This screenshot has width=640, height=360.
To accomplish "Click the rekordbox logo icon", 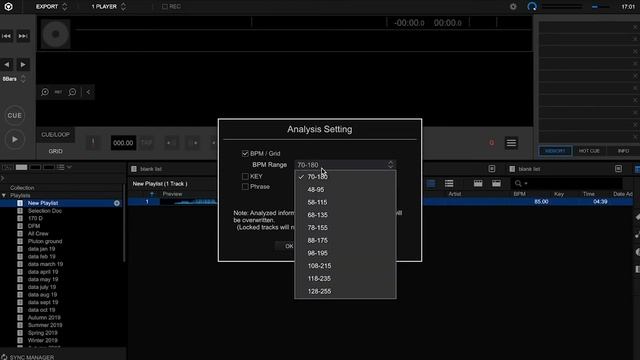I will [x=8, y=7].
